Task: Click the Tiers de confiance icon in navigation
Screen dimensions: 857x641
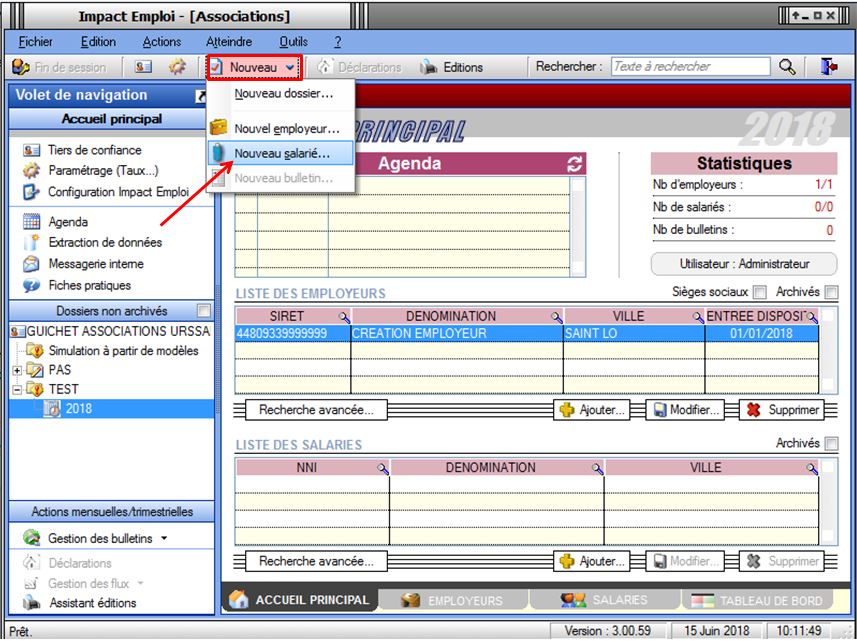Action: pos(31,150)
